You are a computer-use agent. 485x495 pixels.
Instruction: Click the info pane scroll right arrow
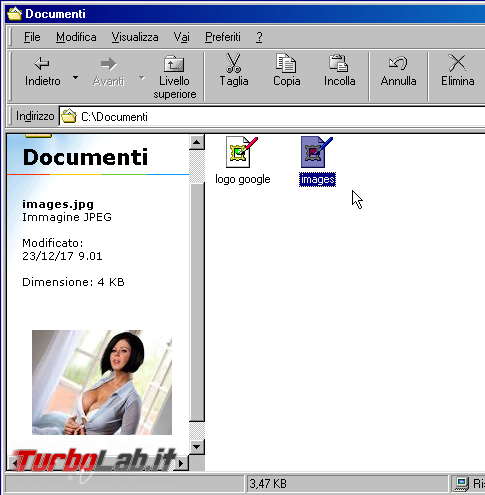click(181, 463)
